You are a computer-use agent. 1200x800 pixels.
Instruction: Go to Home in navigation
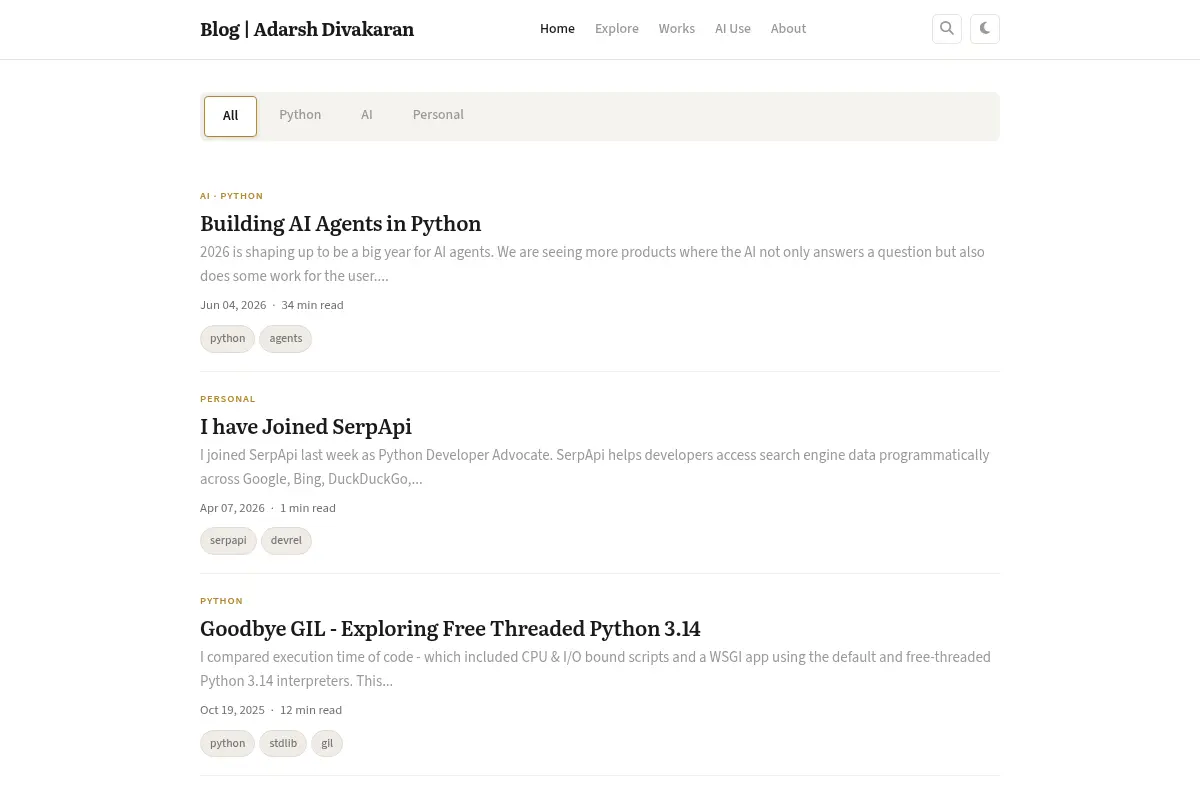[557, 29]
